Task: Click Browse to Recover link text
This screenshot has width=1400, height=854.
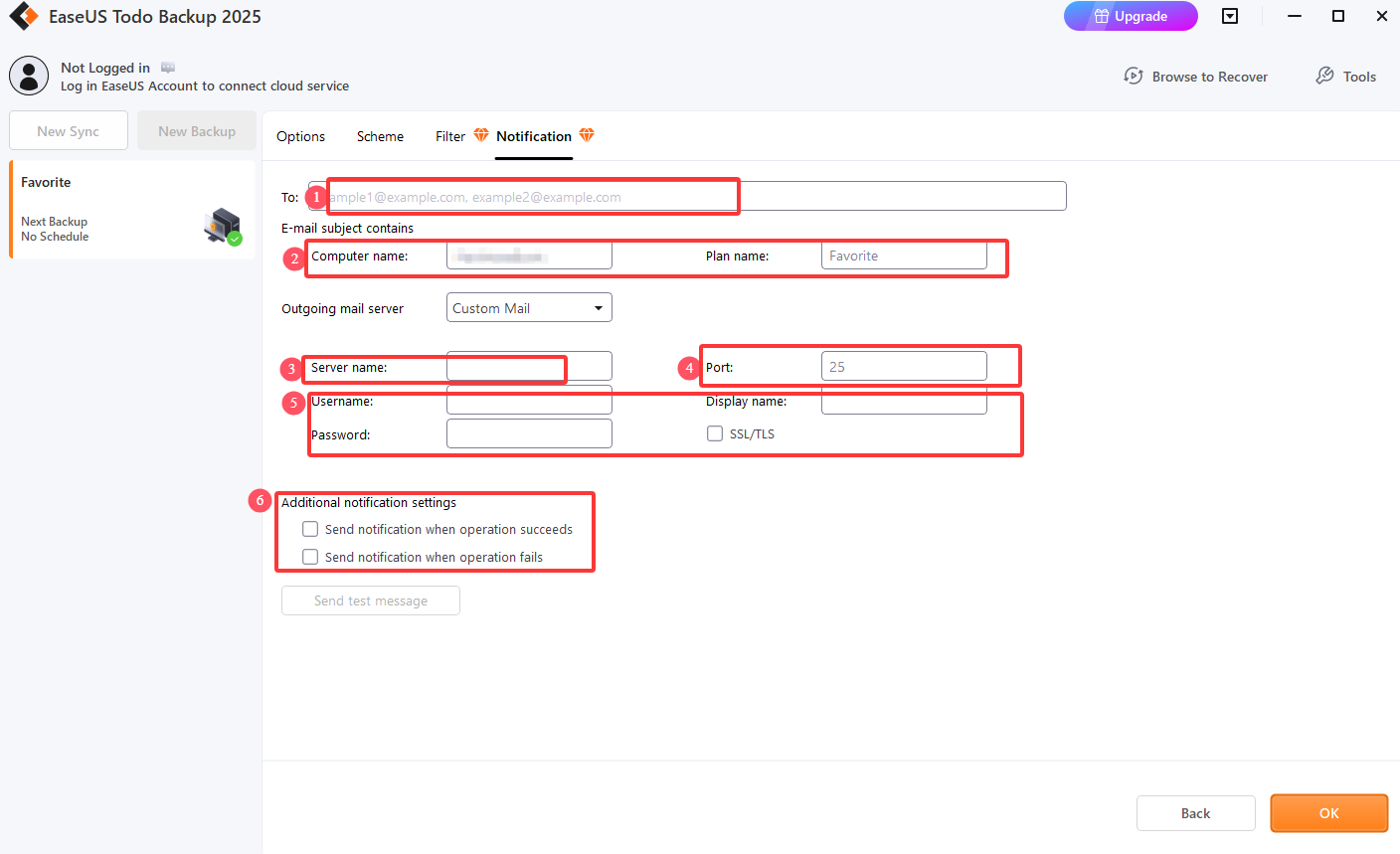Action: pos(1210,77)
